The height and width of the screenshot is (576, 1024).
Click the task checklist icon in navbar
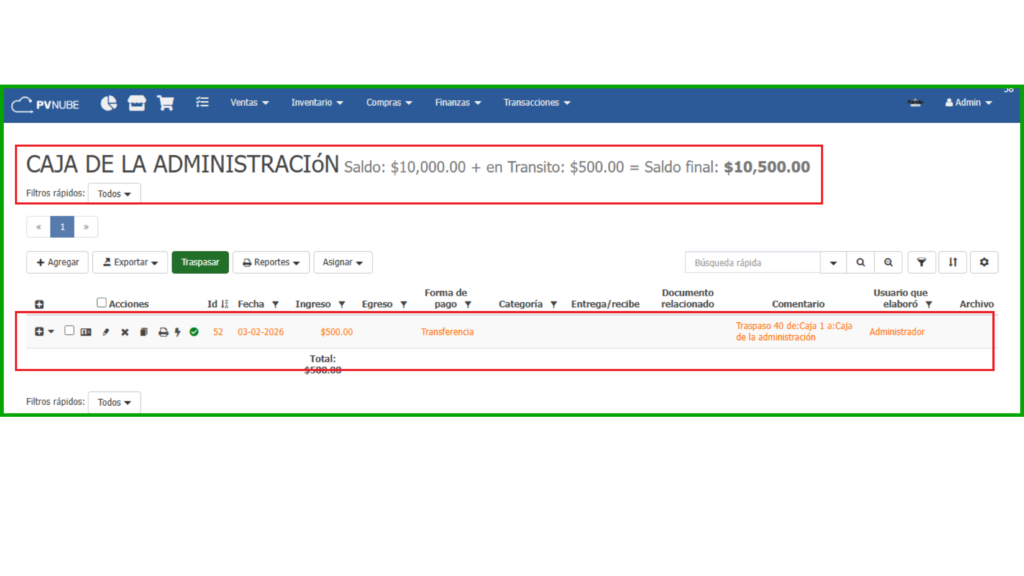click(x=202, y=103)
